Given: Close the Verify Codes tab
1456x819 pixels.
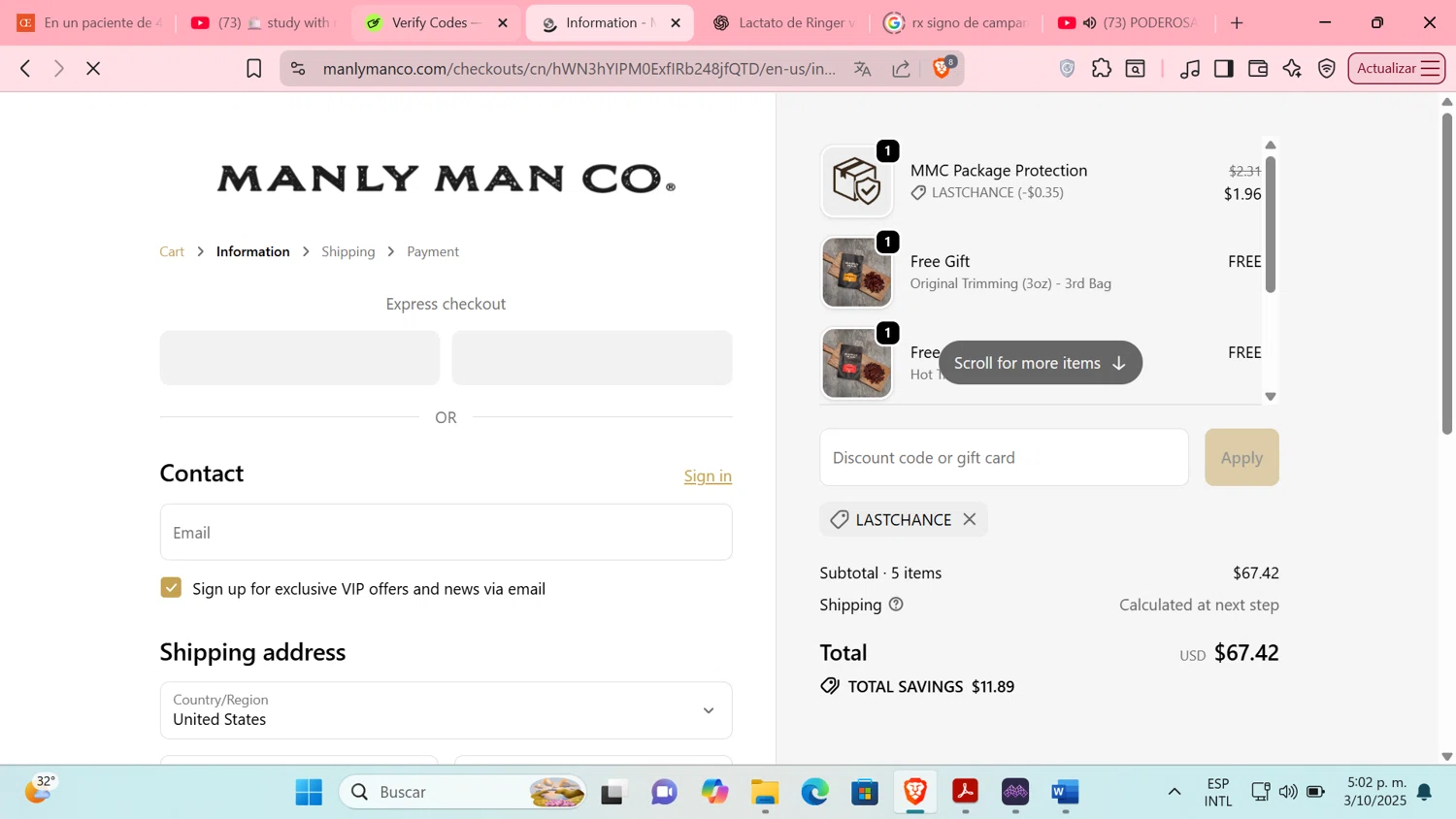Looking at the screenshot, I should (x=503, y=22).
